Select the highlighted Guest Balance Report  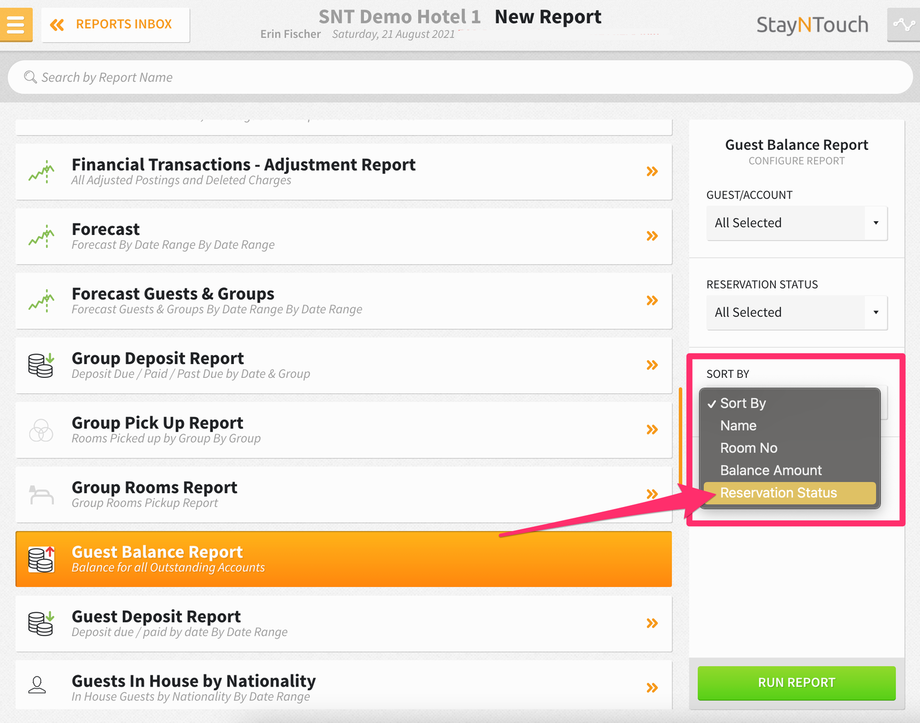(x=343, y=559)
